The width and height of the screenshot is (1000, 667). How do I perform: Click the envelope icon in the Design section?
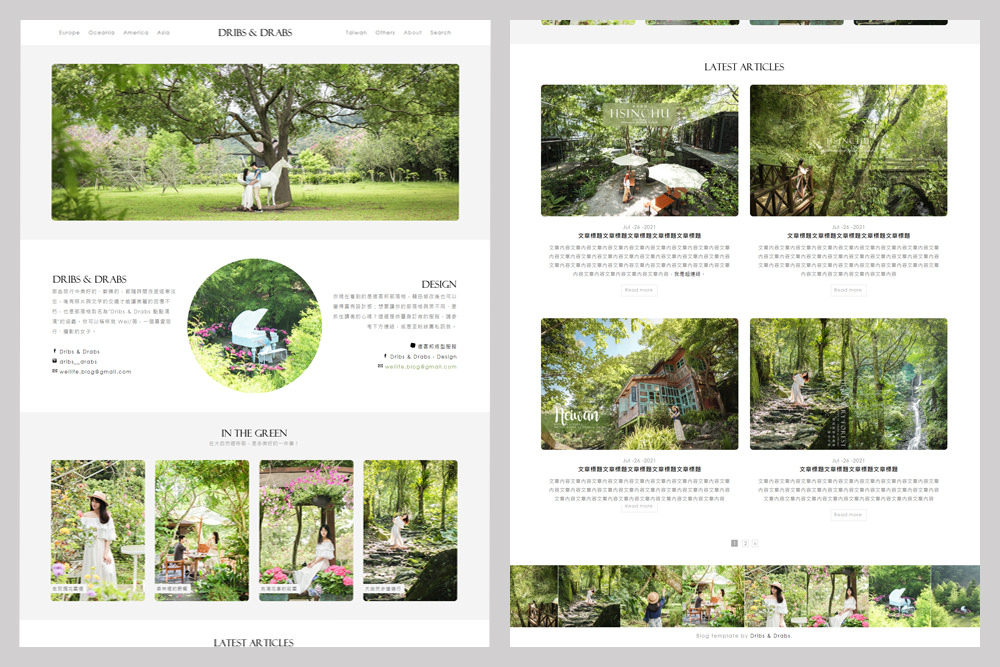(380, 366)
